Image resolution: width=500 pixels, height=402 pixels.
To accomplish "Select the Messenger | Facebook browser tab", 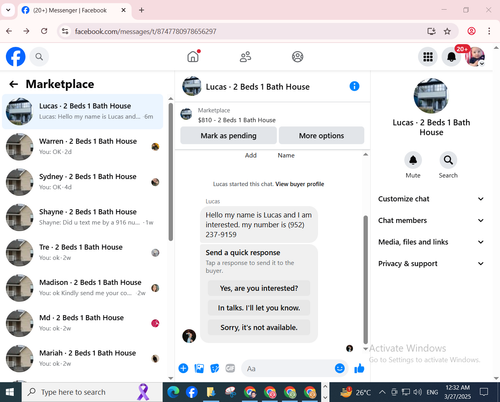I will [74, 10].
